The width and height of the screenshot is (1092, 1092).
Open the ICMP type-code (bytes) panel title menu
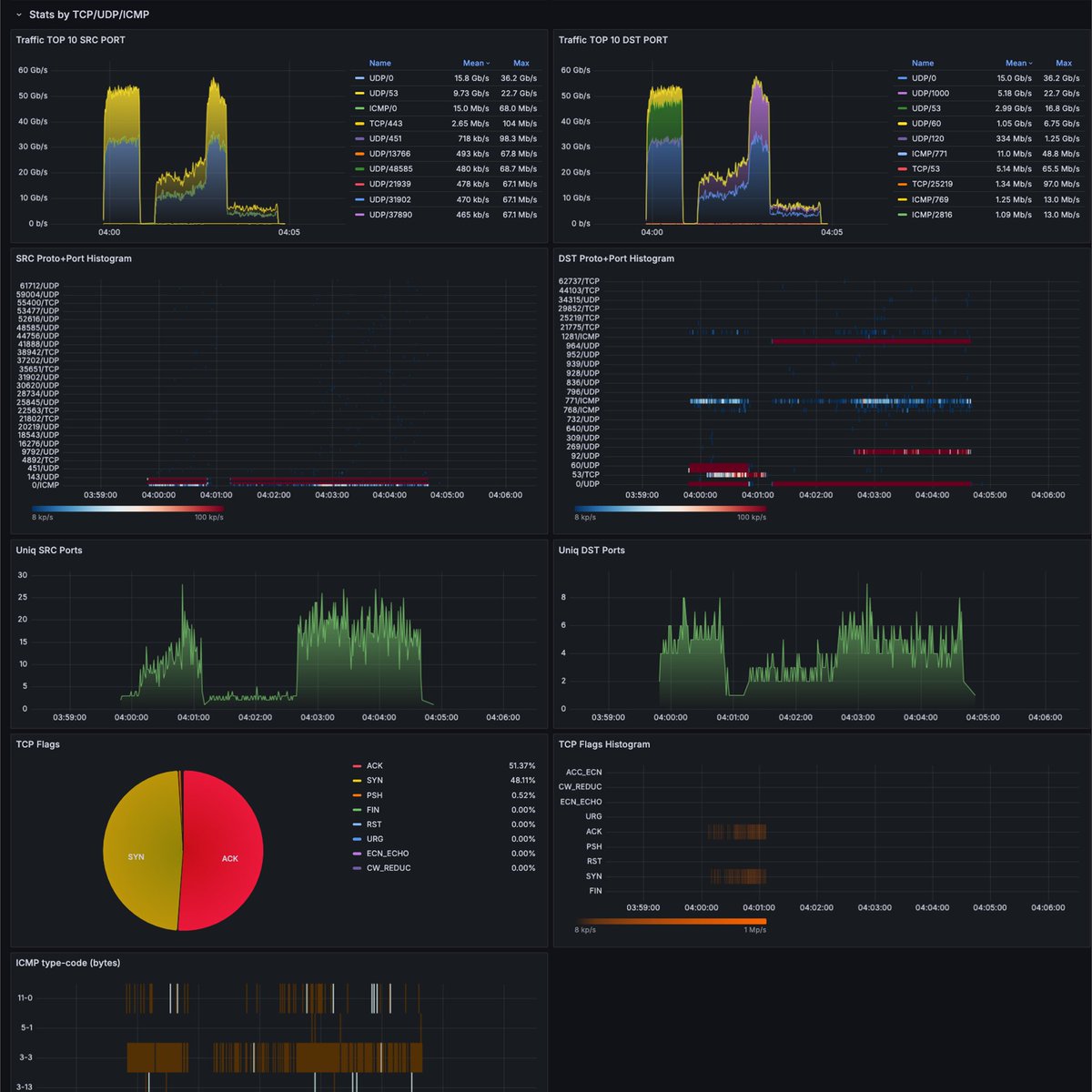(x=66, y=963)
